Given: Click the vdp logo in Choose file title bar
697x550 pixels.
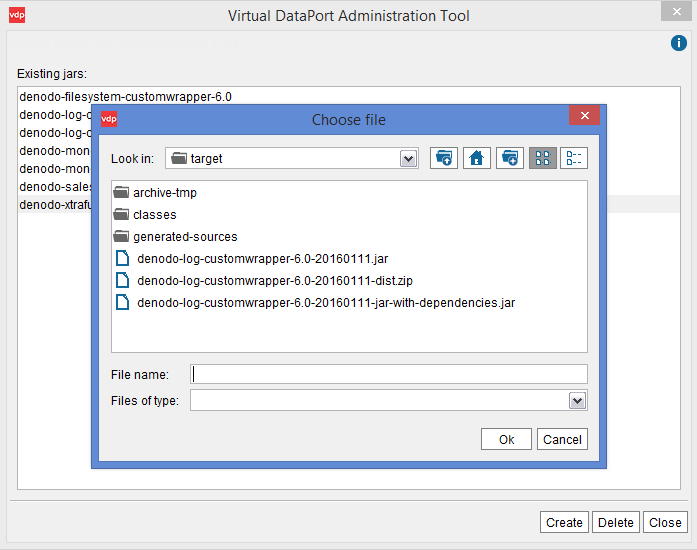Looking at the screenshot, I should pyautogui.click(x=109, y=119).
